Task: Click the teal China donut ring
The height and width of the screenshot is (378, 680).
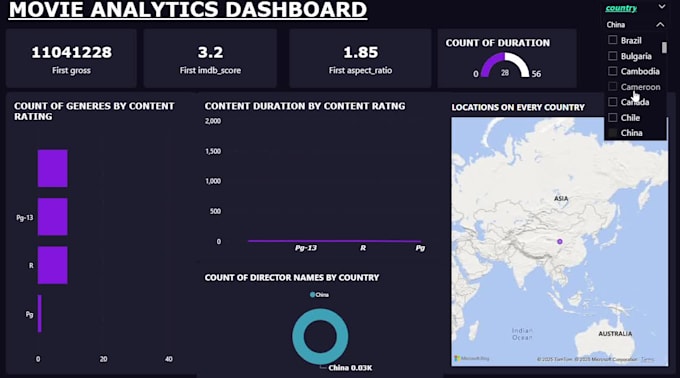Action: 298,336
